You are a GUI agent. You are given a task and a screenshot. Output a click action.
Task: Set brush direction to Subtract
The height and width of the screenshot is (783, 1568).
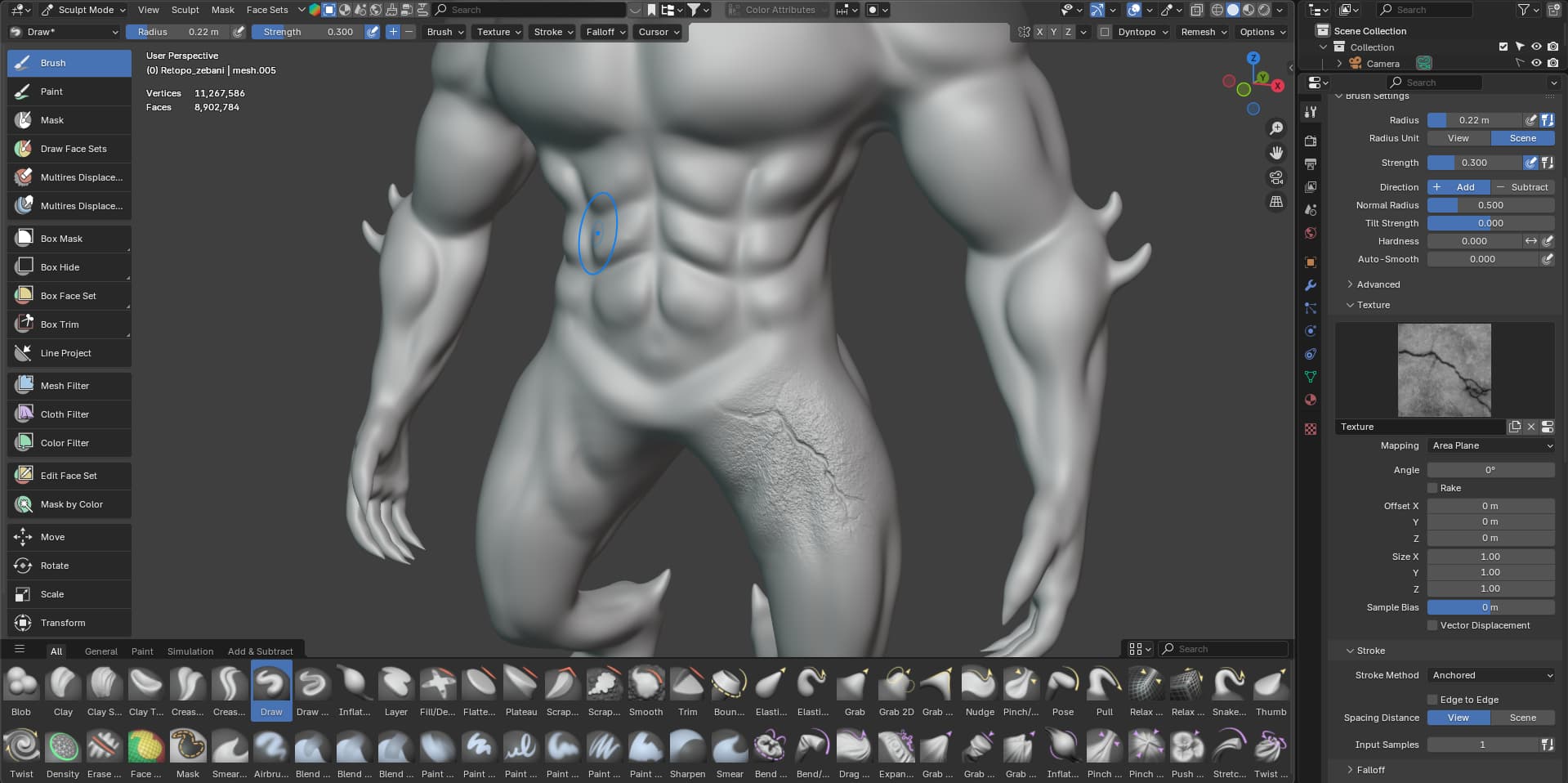pyautogui.click(x=1522, y=187)
